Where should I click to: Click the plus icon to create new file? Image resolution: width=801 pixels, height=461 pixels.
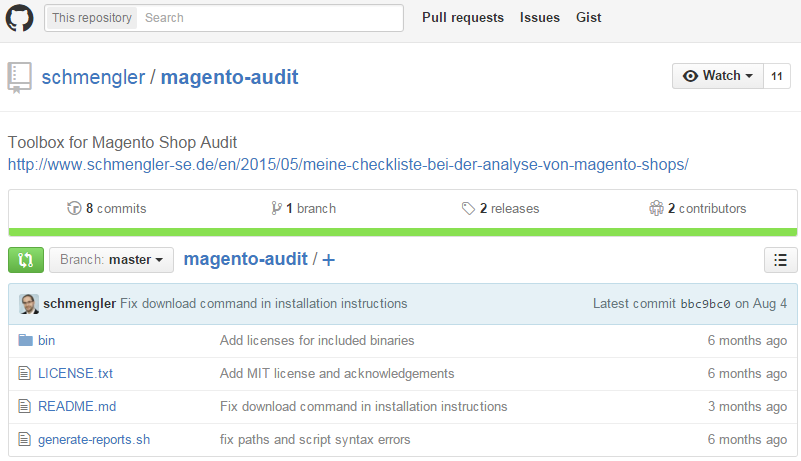tap(328, 260)
